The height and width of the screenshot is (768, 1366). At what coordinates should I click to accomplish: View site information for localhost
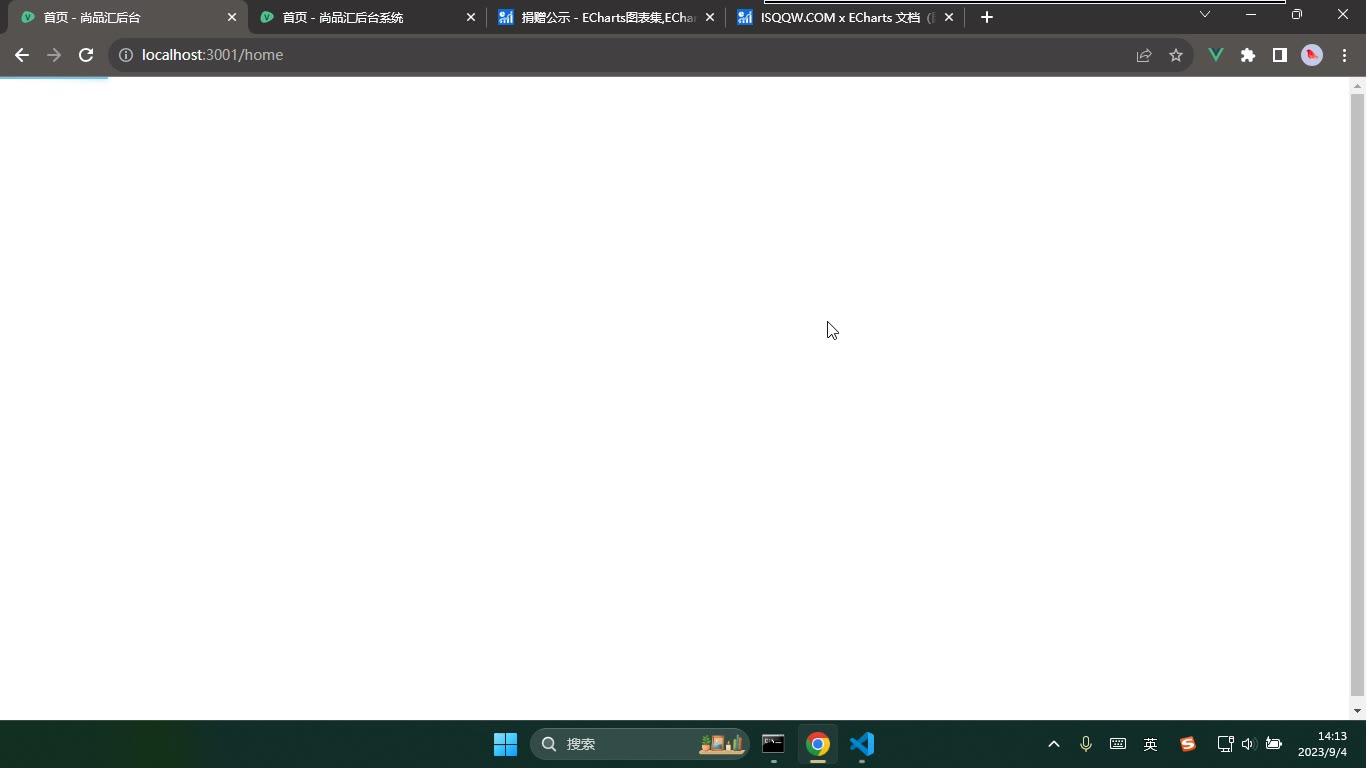pos(126,55)
